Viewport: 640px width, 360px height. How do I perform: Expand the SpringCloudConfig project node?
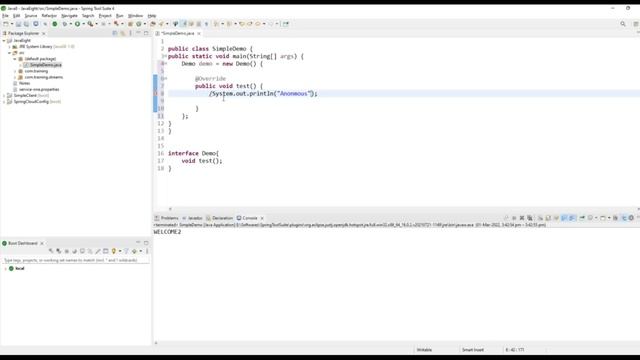[4, 102]
